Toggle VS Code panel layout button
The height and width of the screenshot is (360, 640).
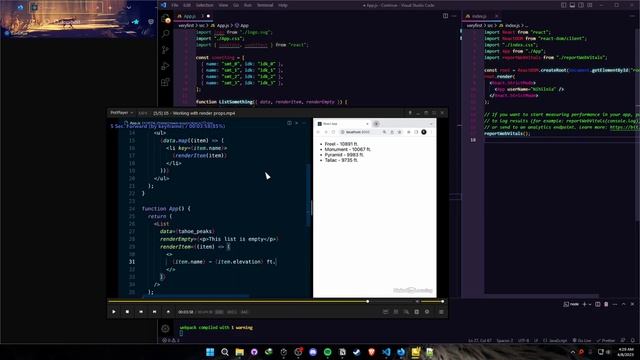572,5
